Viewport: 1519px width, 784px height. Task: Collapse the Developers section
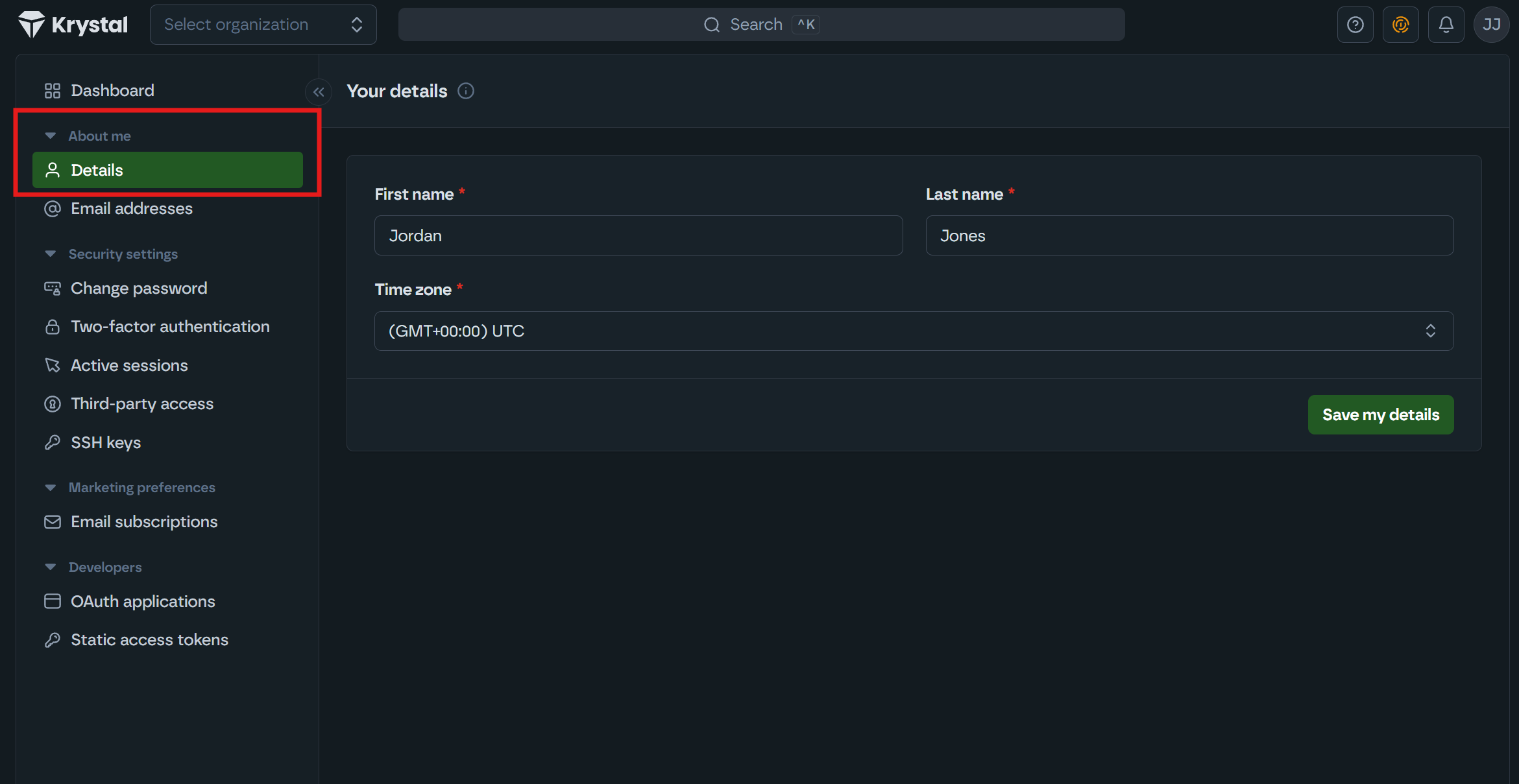coord(51,567)
